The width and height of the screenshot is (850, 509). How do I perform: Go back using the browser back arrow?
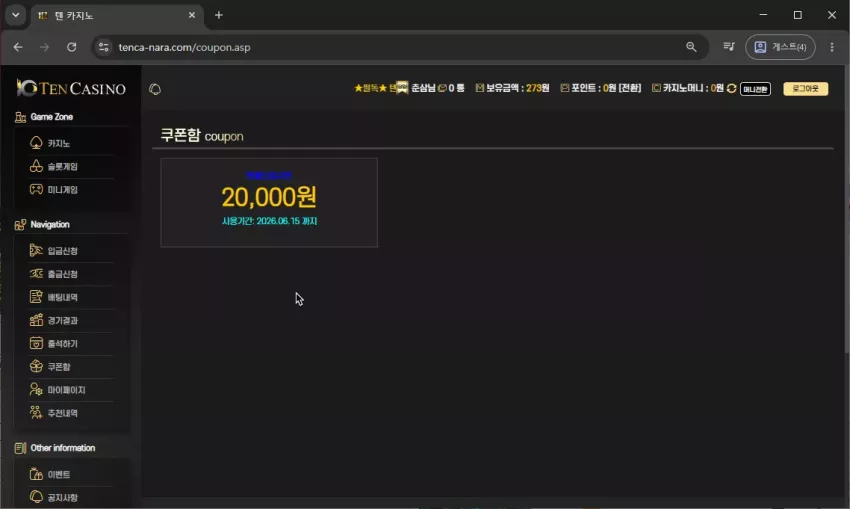point(18,47)
